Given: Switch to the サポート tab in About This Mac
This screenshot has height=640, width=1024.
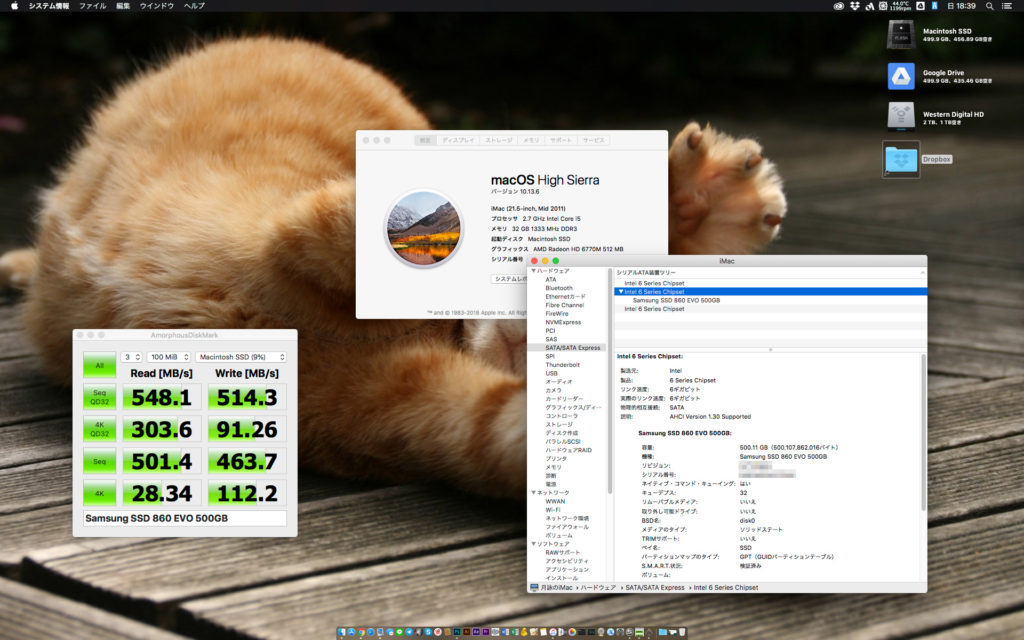Looking at the screenshot, I should coord(560,140).
